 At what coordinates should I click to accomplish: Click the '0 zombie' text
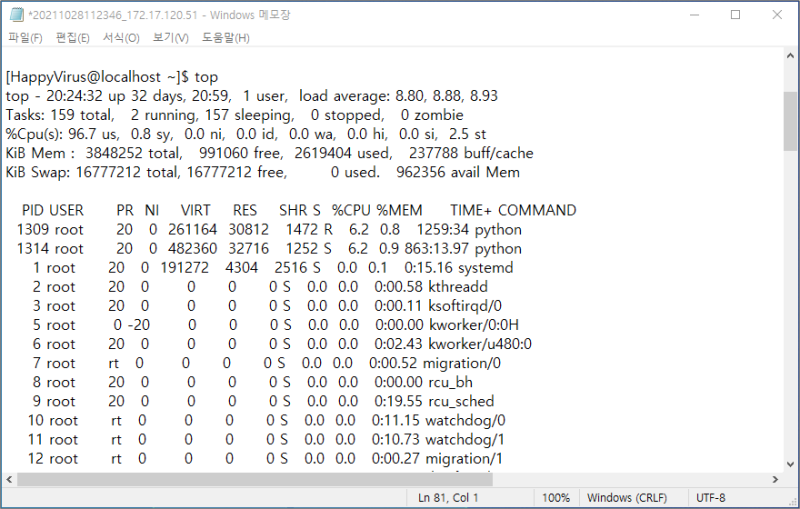[x=432, y=115]
